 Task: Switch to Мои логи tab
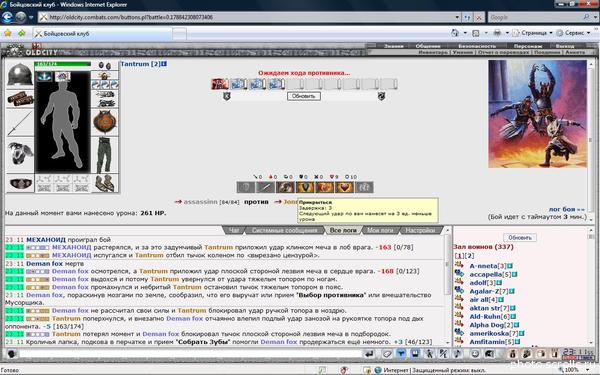tap(380, 230)
